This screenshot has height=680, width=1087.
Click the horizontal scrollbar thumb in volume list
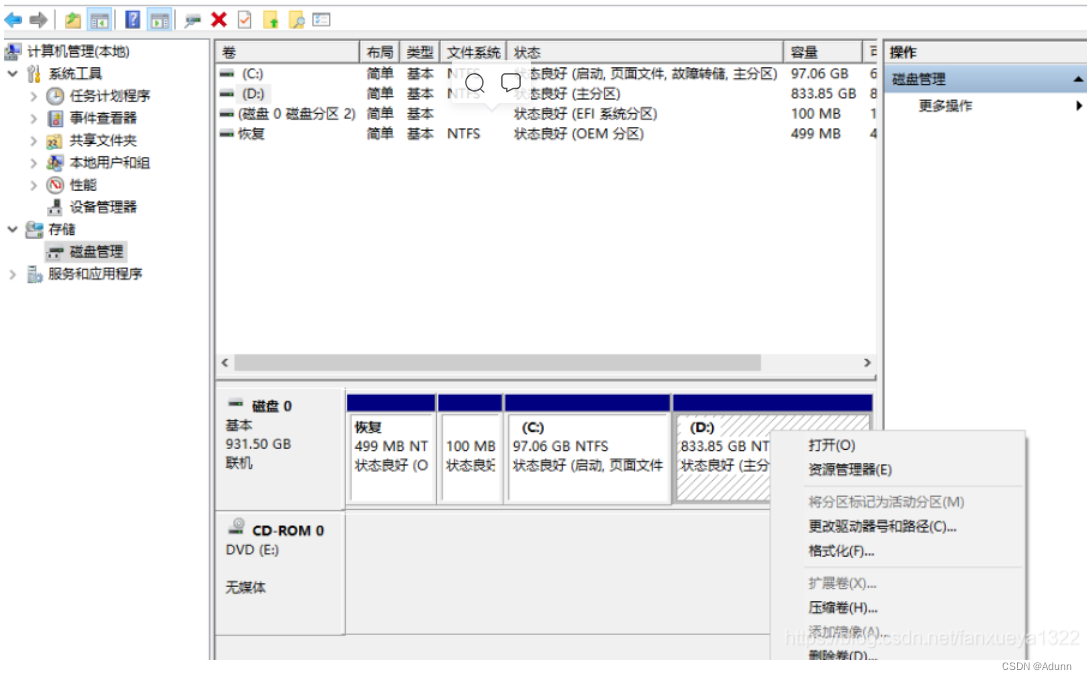click(x=497, y=363)
